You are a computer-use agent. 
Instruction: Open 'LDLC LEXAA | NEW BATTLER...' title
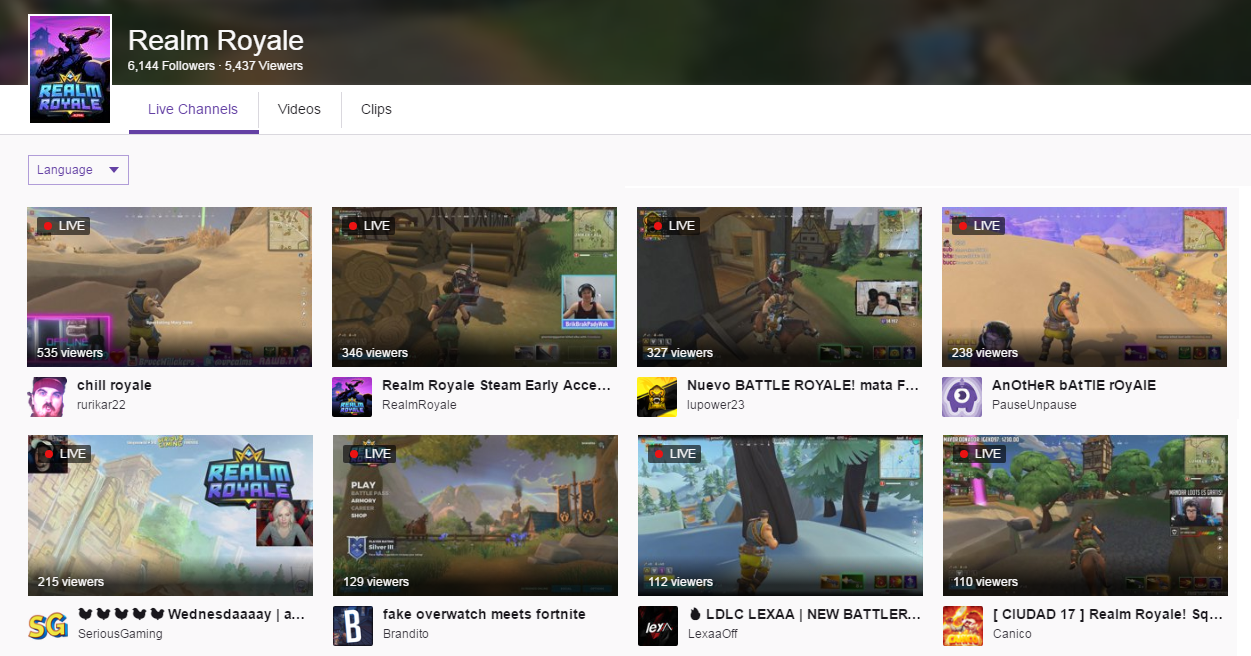(804, 614)
